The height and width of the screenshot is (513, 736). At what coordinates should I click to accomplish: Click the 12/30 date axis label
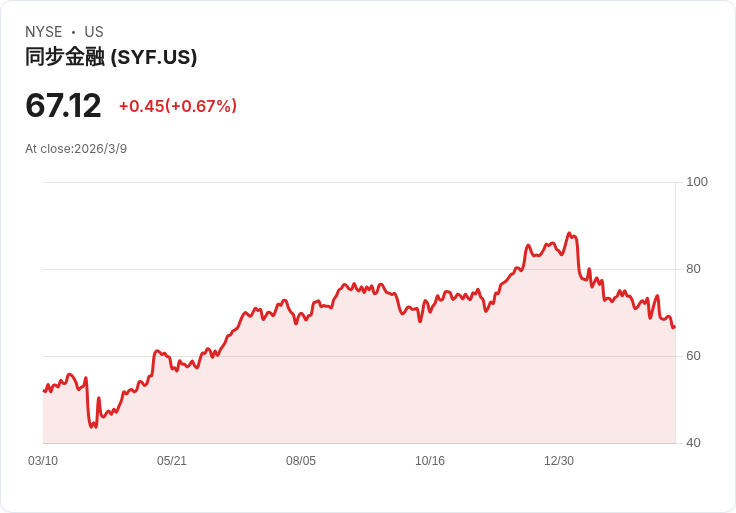559,461
